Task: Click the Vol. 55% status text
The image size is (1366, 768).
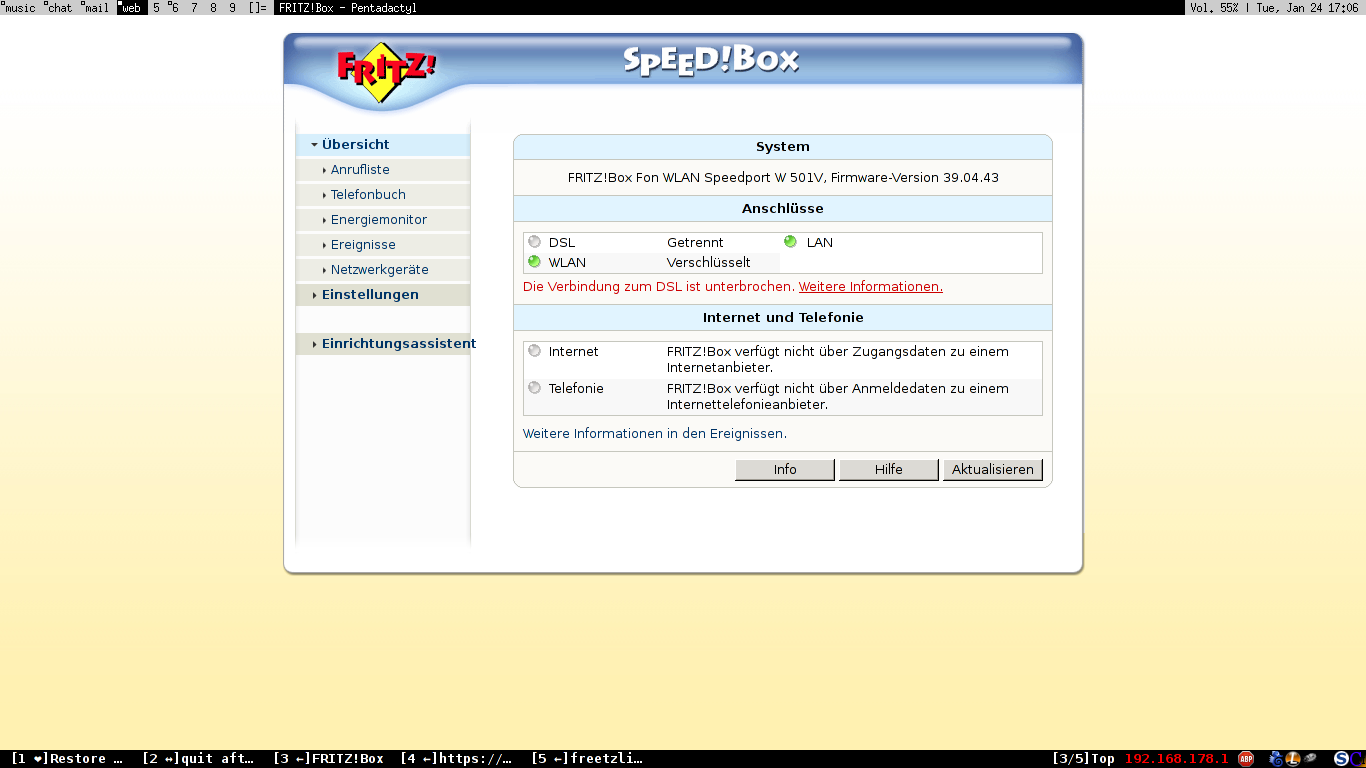Action: point(1215,7)
